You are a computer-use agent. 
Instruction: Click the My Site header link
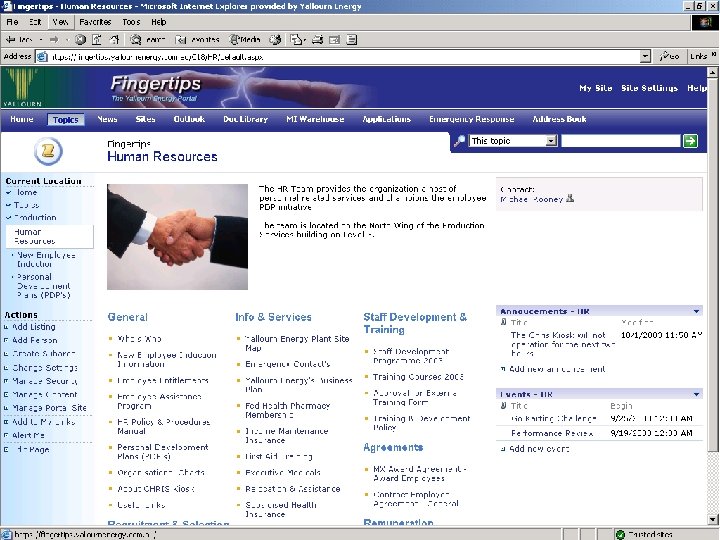(596, 88)
